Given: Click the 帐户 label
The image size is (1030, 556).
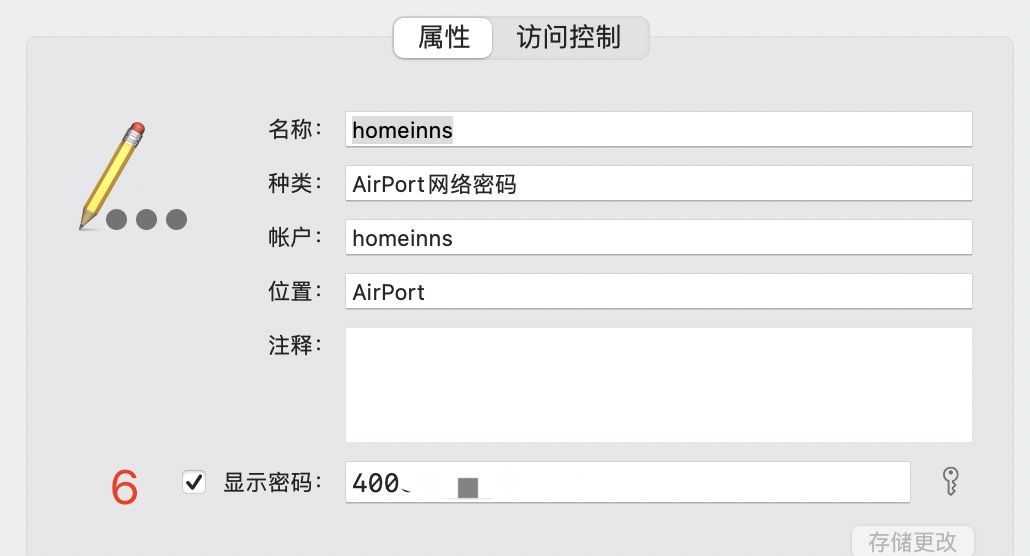Looking at the screenshot, I should pyautogui.click(x=295, y=237).
